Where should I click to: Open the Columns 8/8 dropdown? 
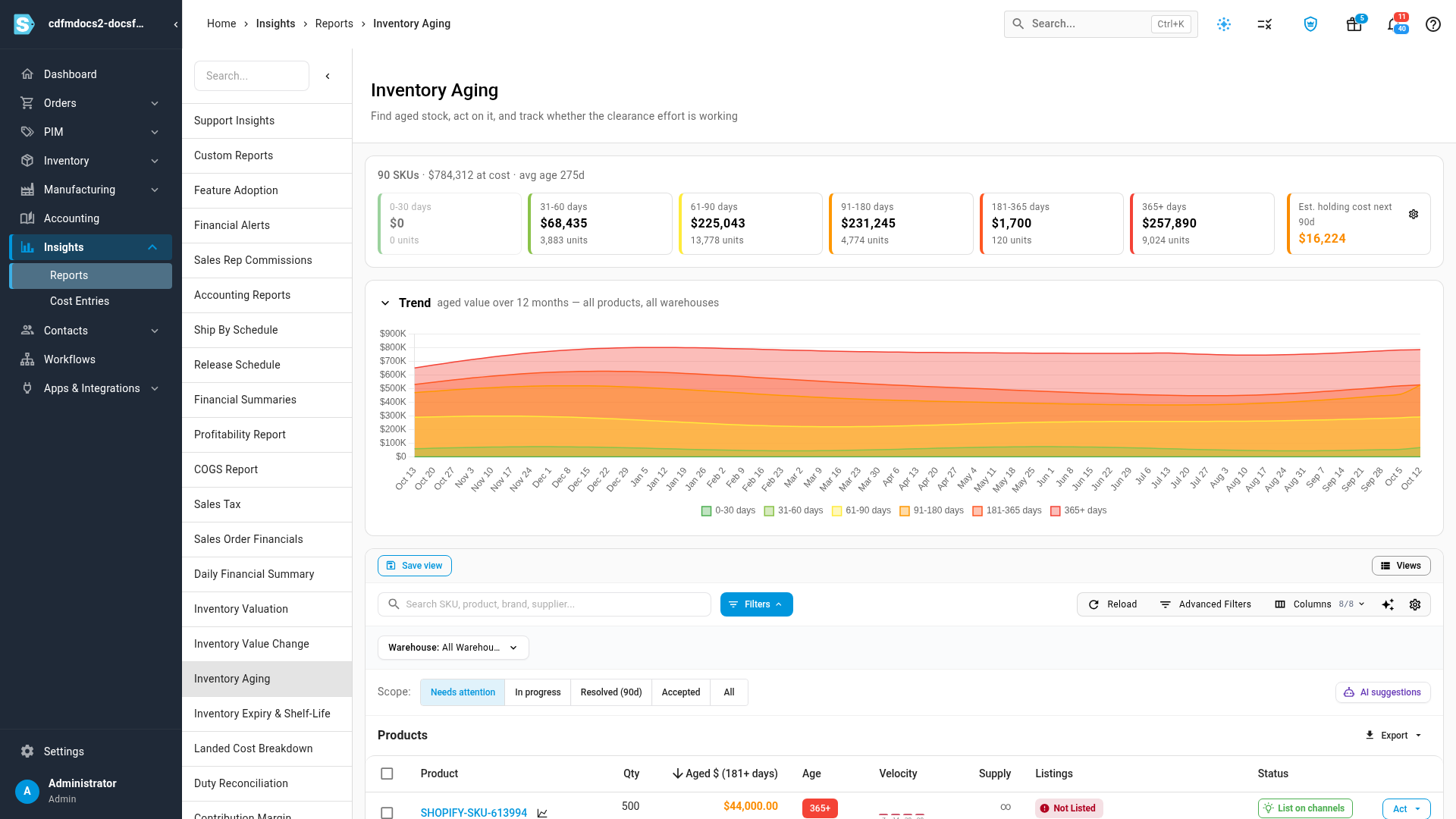pyautogui.click(x=1319, y=604)
